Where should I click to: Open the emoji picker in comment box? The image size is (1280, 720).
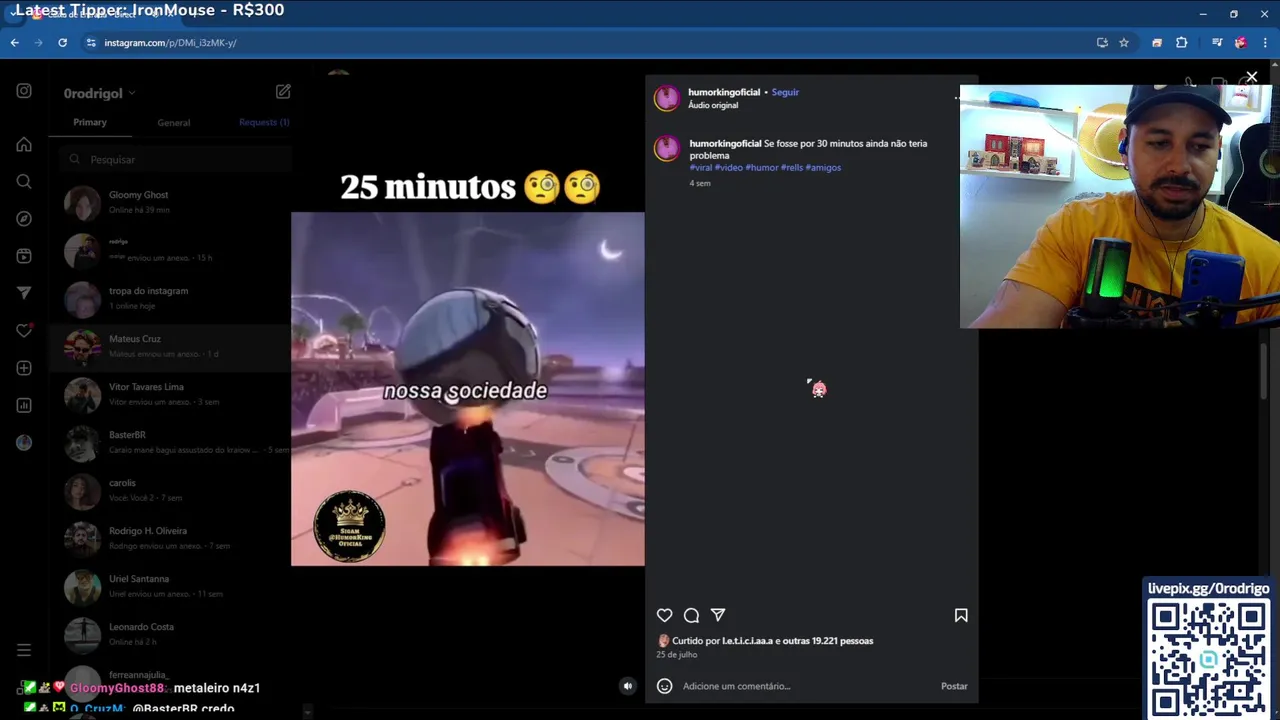point(664,686)
